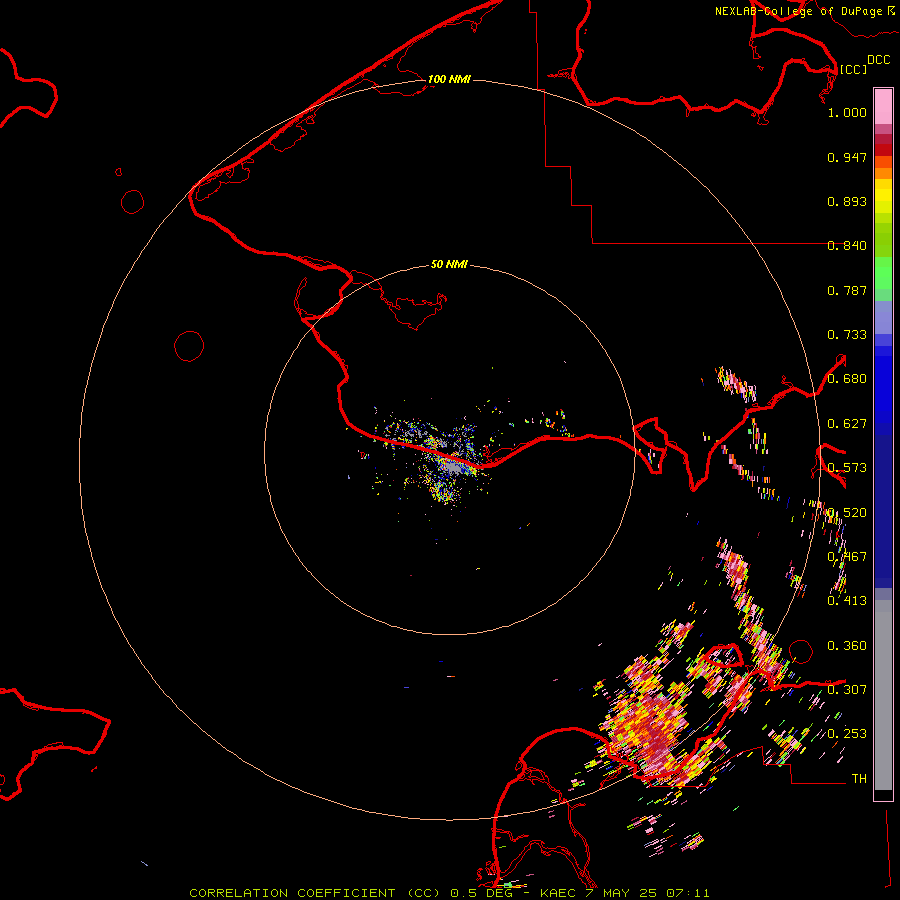The height and width of the screenshot is (900, 900).
Task: Click the 100 NMI range ring label
Action: click(x=449, y=79)
